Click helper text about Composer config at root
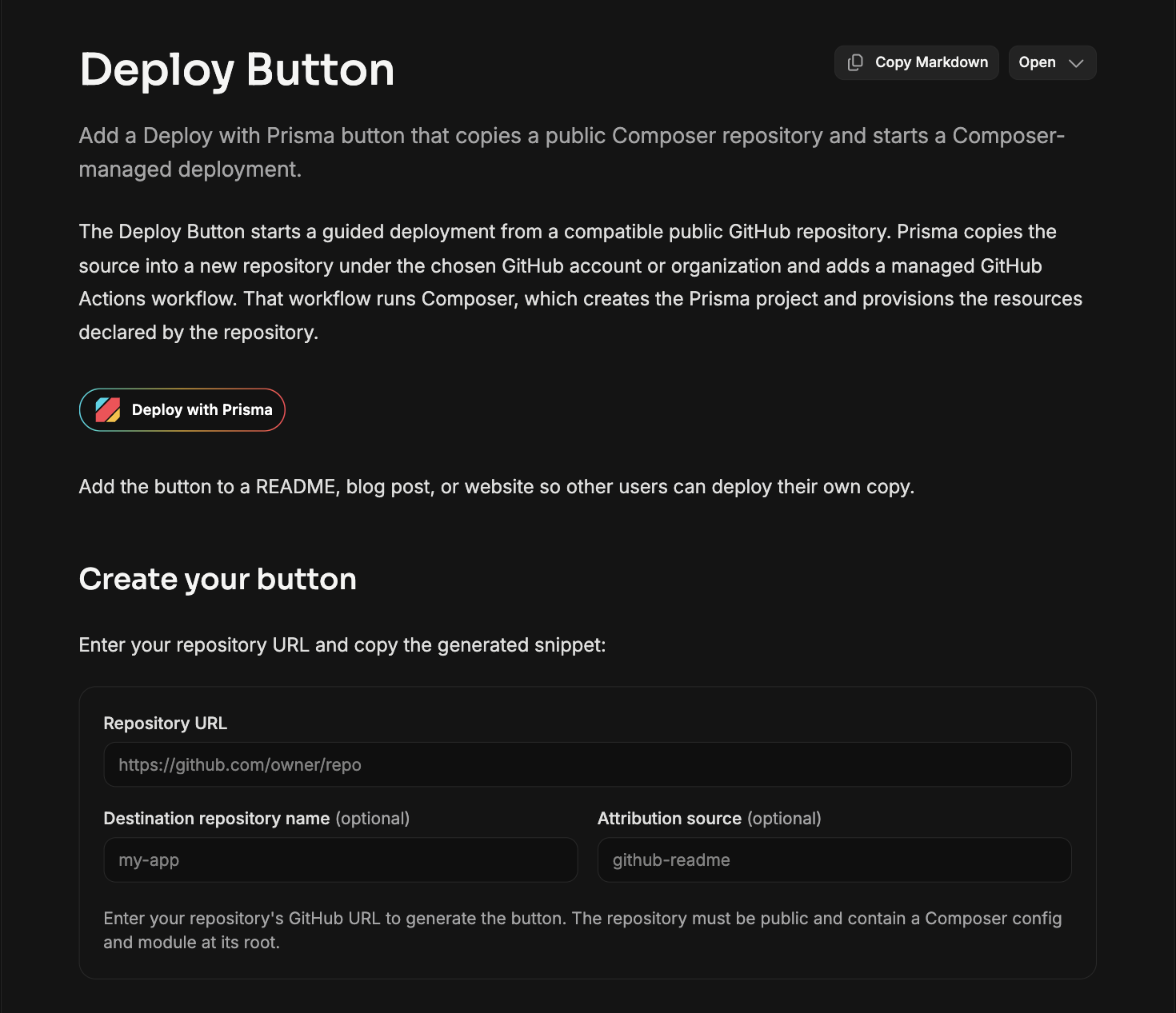Screen dimensions: 1176x1013 tap(583, 930)
